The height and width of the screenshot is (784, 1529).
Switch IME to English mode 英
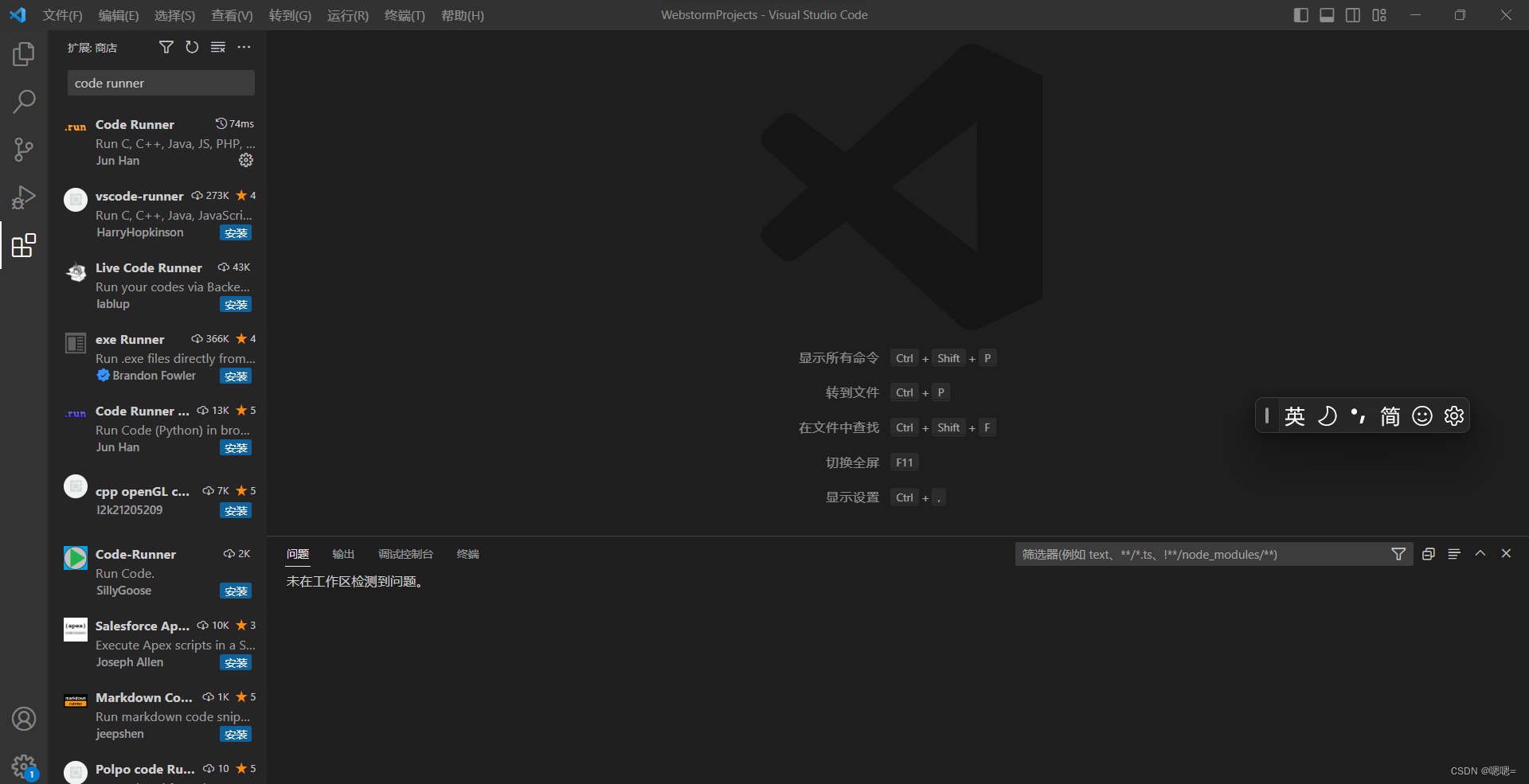point(1295,416)
